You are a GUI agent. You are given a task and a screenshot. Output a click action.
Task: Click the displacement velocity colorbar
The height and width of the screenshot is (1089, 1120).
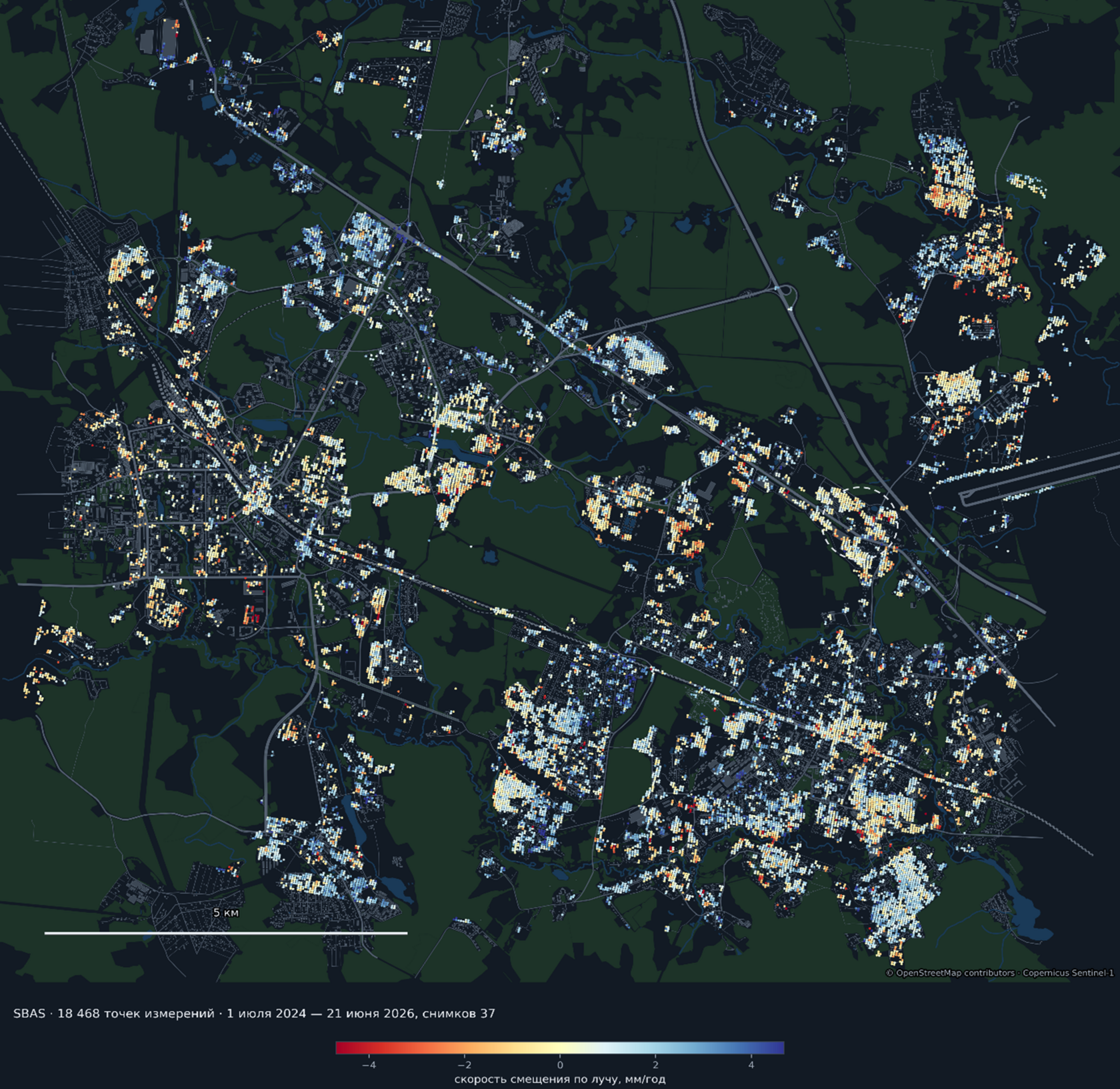(560, 1048)
